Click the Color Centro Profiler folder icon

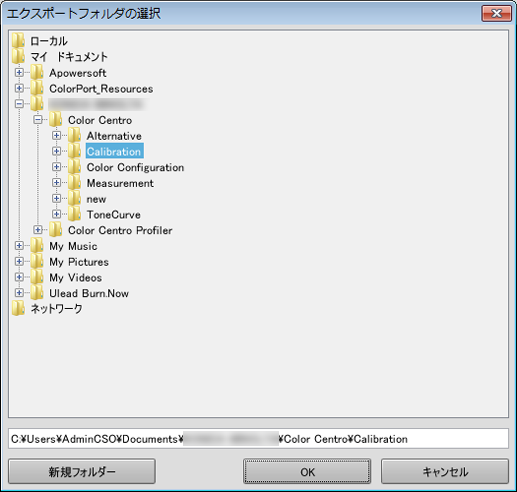click(56, 230)
